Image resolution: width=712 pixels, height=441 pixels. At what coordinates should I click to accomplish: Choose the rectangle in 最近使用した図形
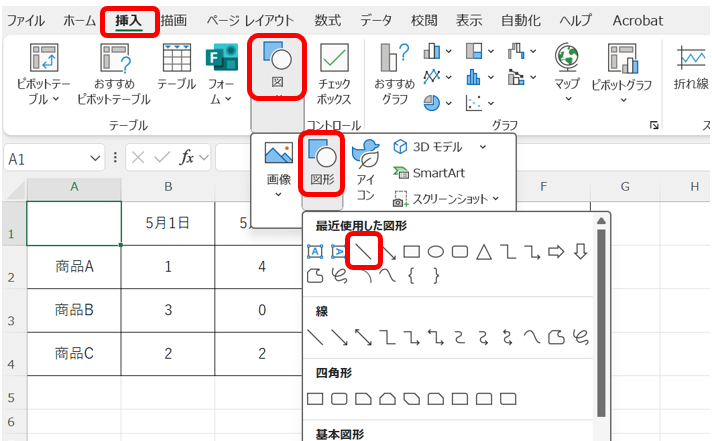pos(411,252)
